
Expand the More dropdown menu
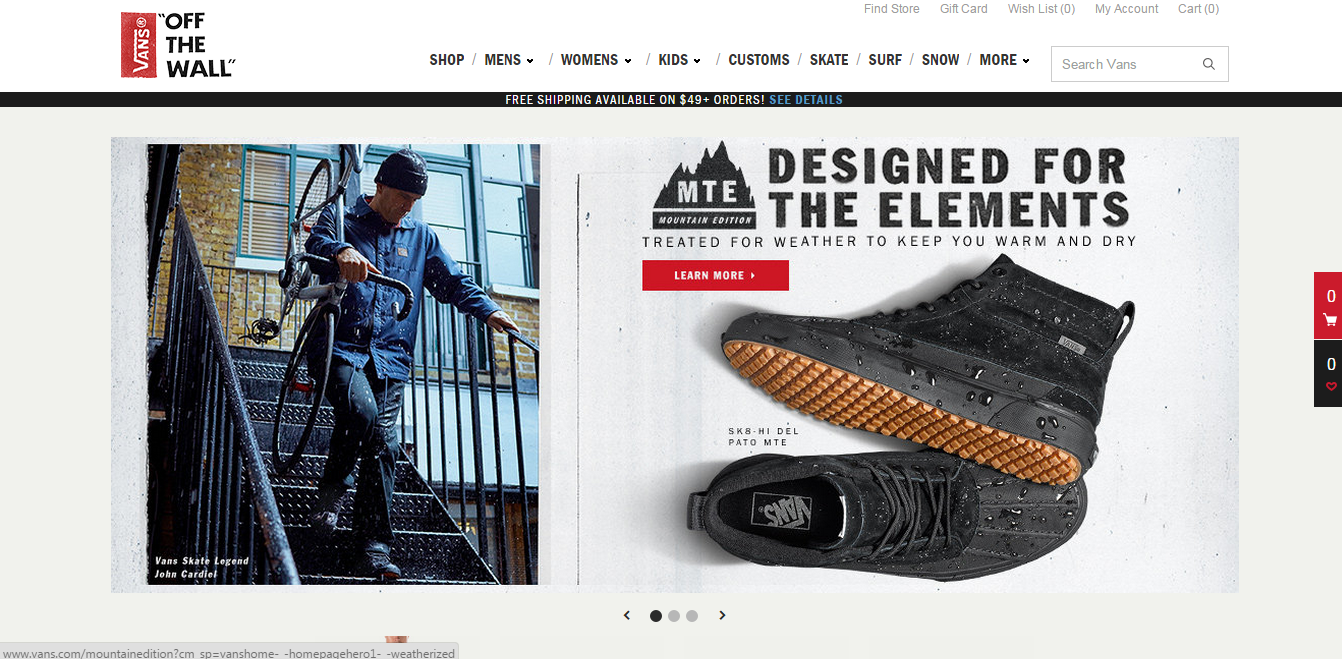coord(1005,60)
